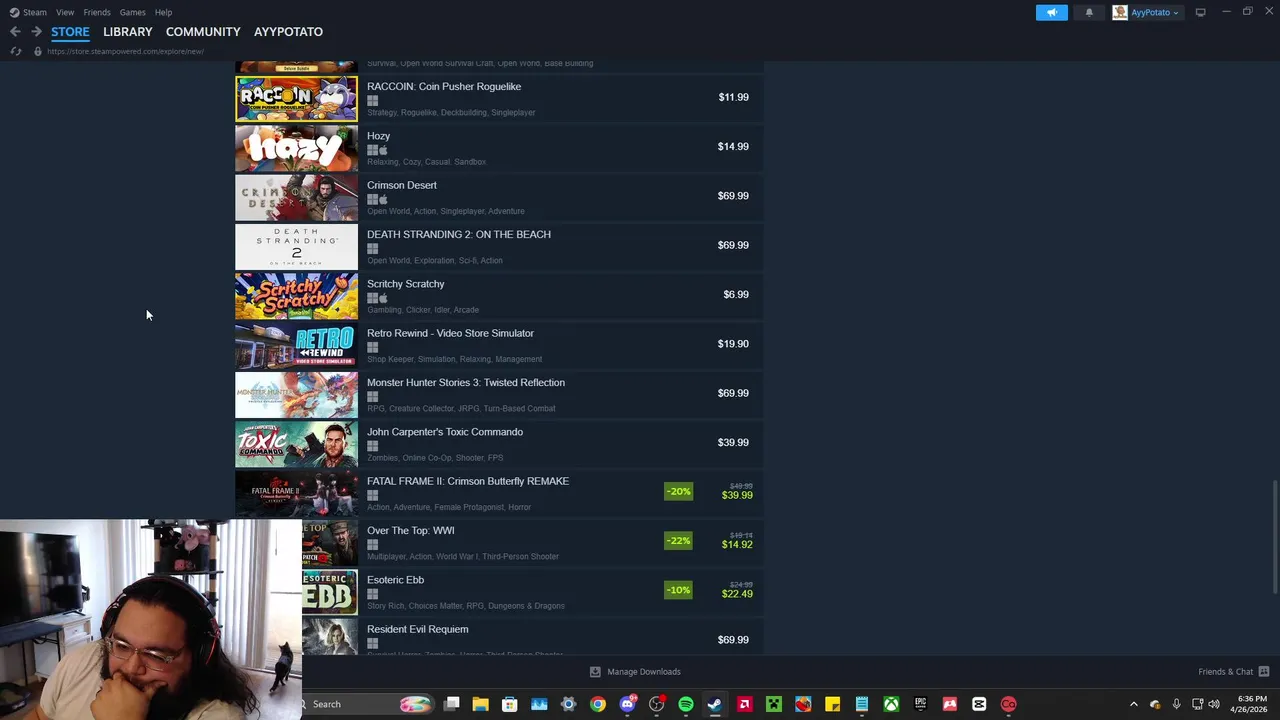The height and width of the screenshot is (720, 1280).
Task: Go back with the left arrow
Action: pos(15,32)
